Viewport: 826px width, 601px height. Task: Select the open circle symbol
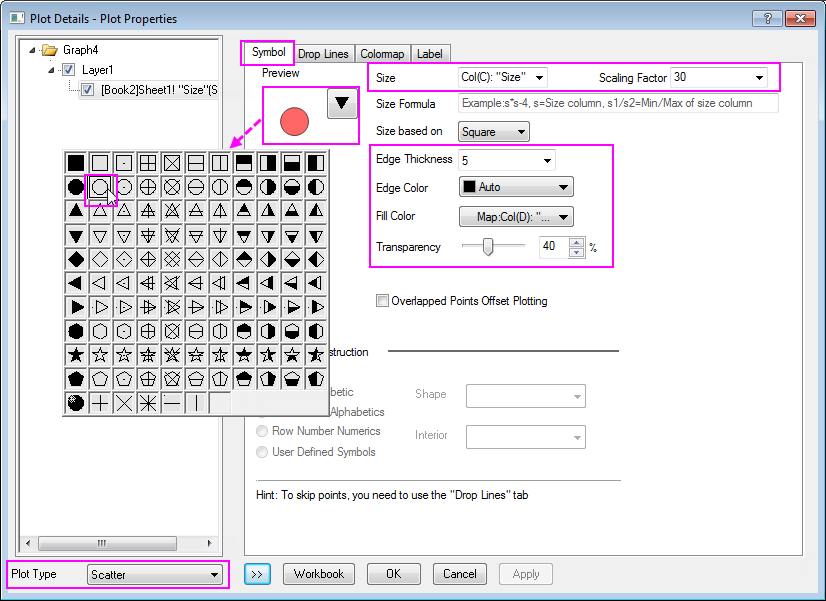click(100, 186)
